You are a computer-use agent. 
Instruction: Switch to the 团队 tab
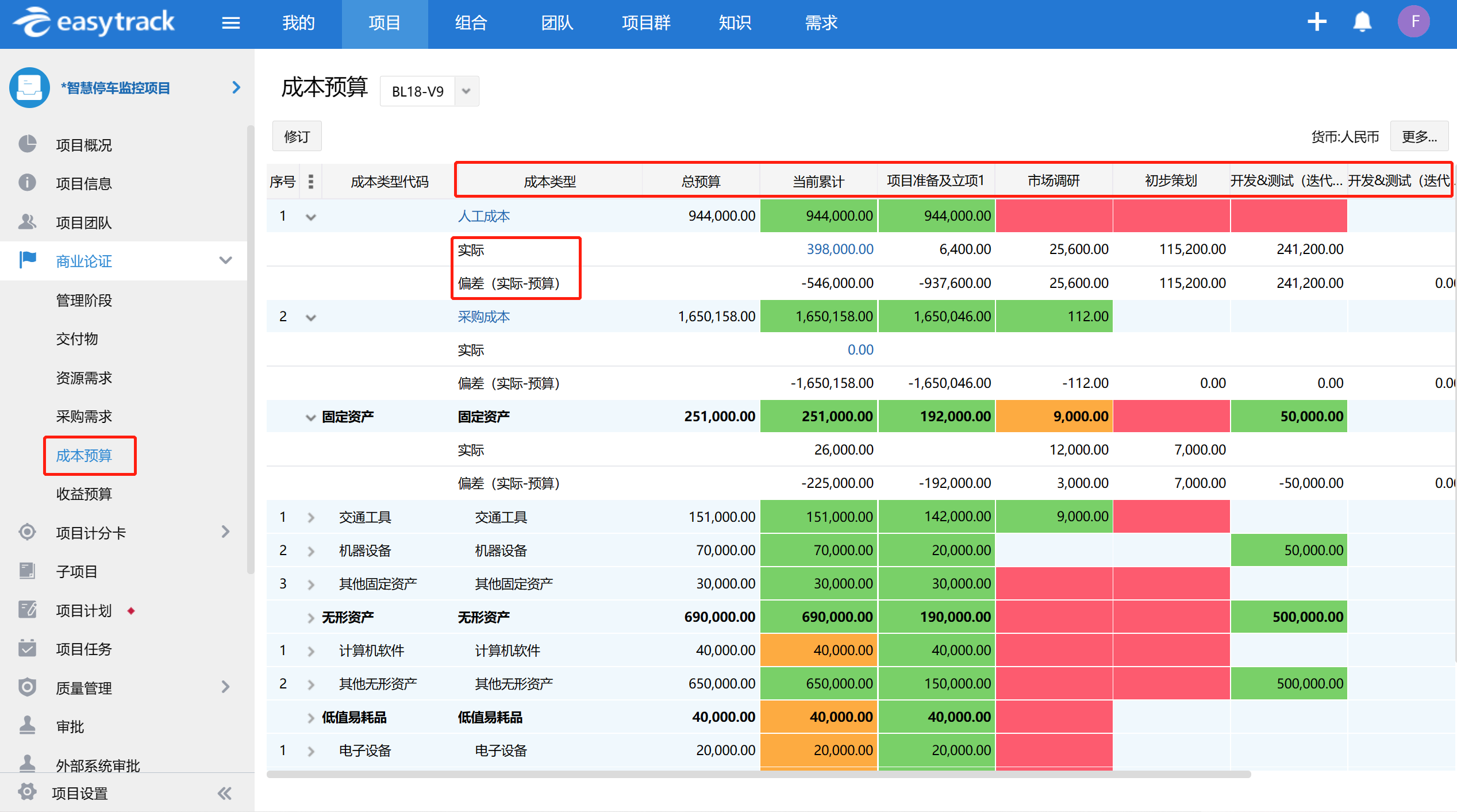coord(557,23)
